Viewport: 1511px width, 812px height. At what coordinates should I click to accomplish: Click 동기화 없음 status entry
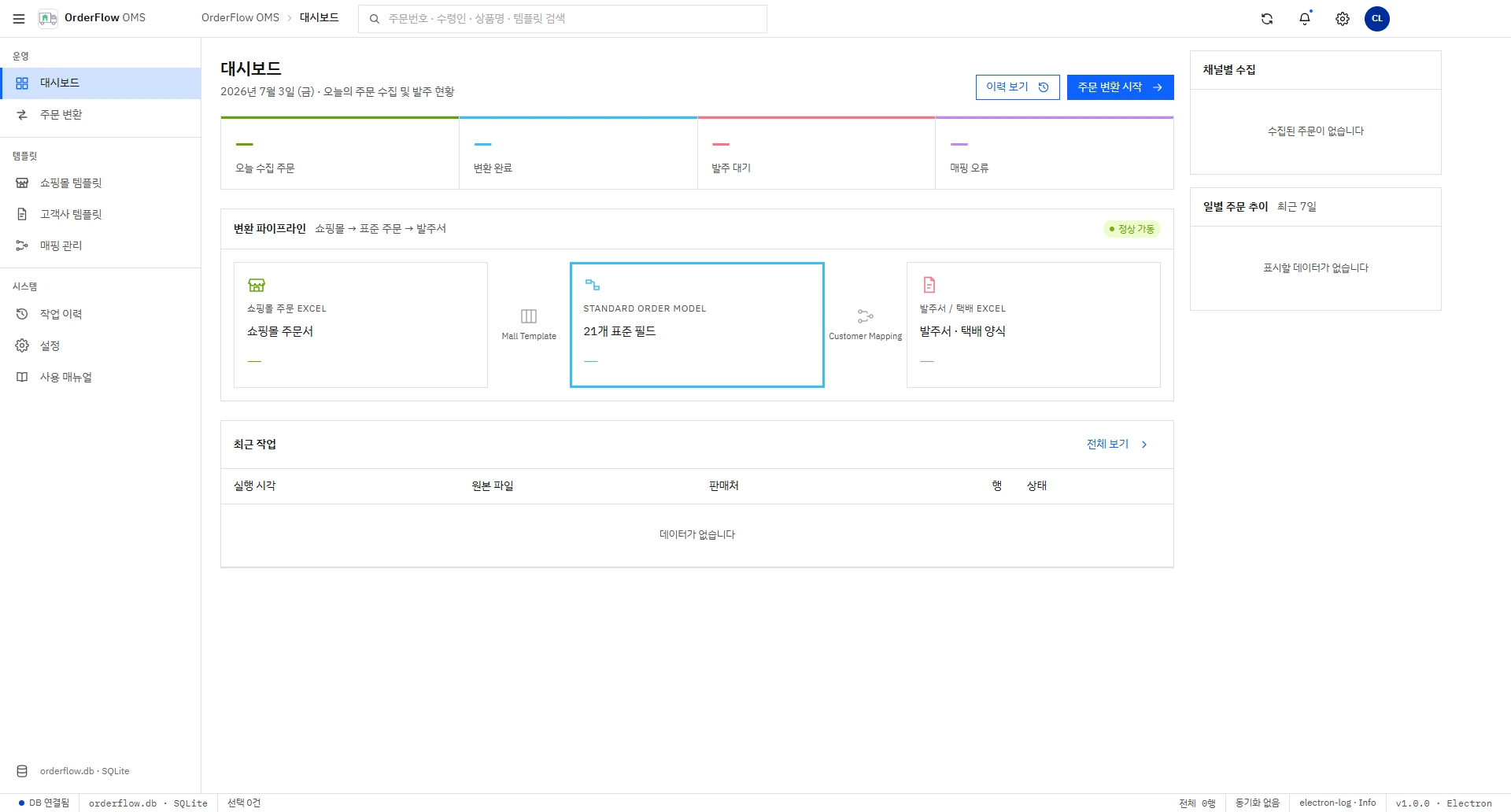pos(1257,803)
